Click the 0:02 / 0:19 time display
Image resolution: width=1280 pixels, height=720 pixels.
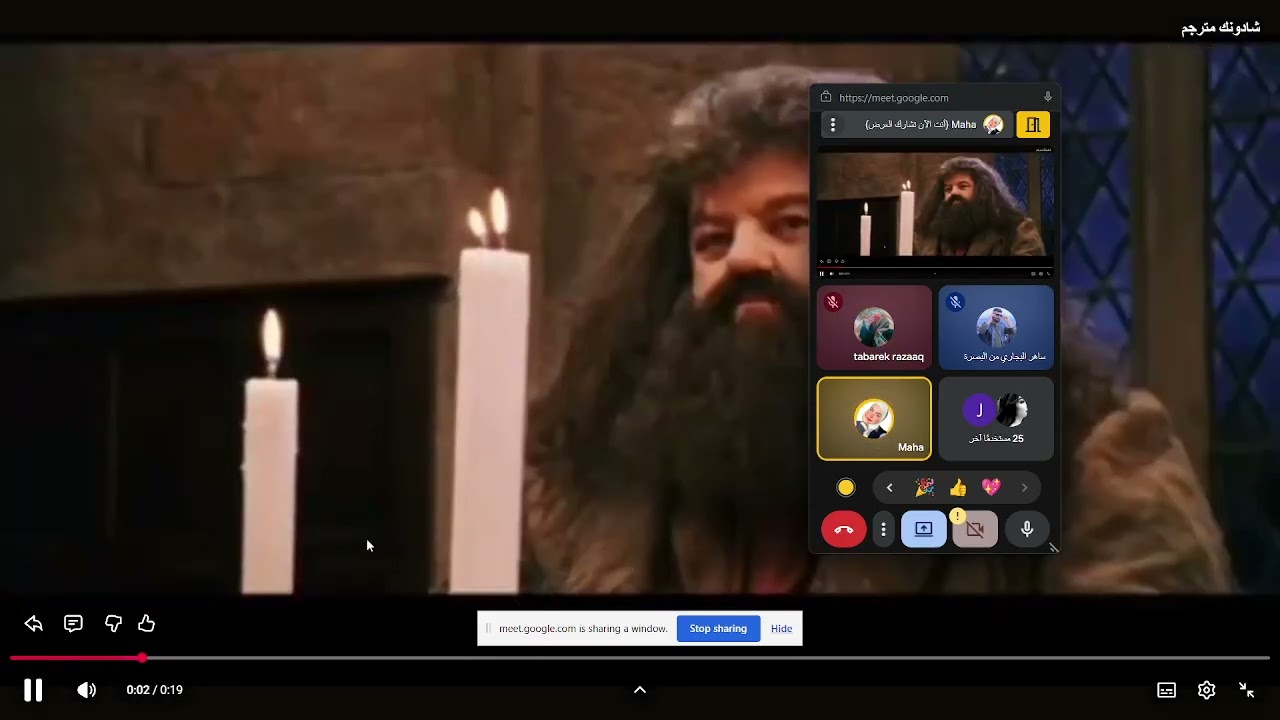click(x=155, y=690)
